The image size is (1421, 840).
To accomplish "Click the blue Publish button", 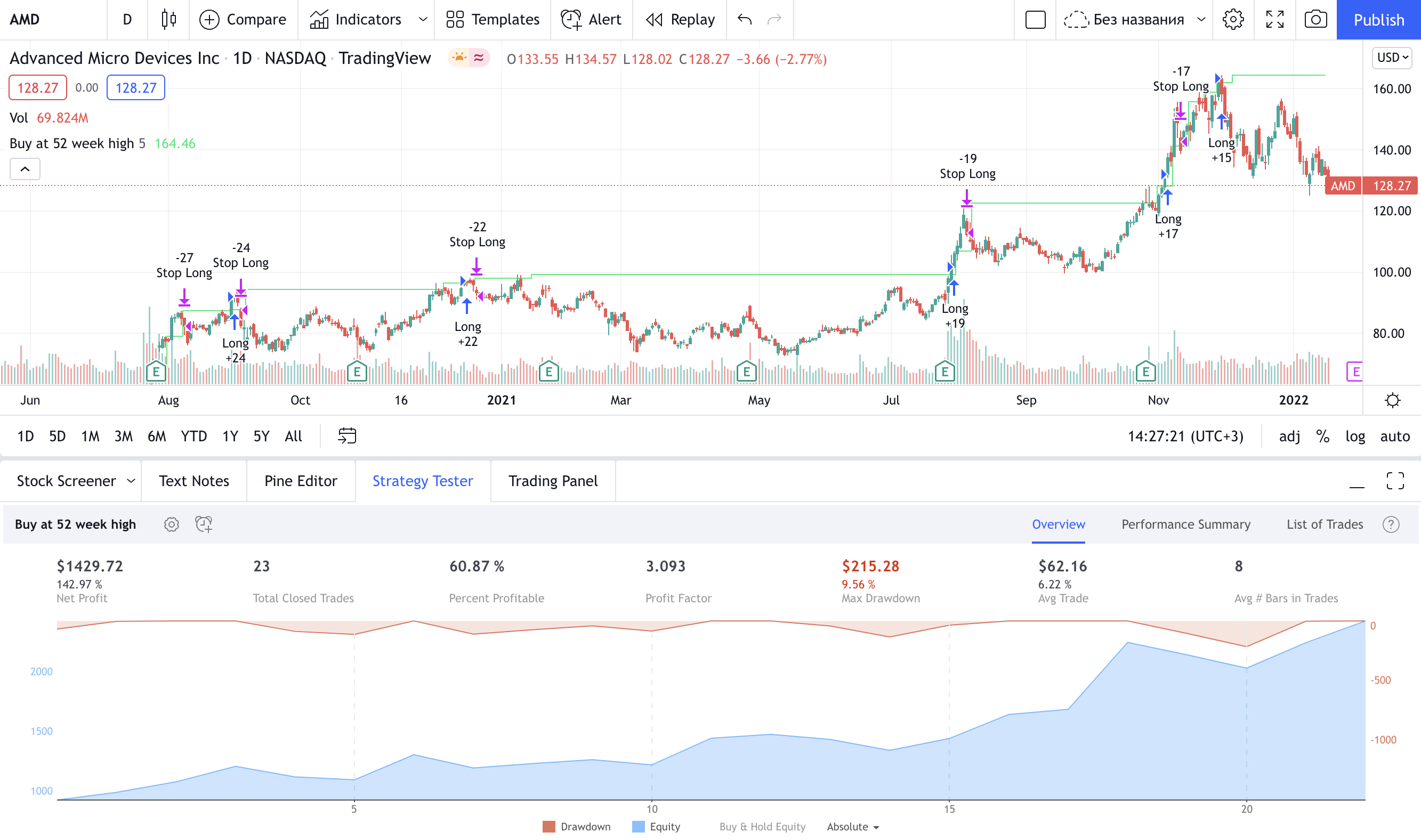I will (x=1378, y=20).
